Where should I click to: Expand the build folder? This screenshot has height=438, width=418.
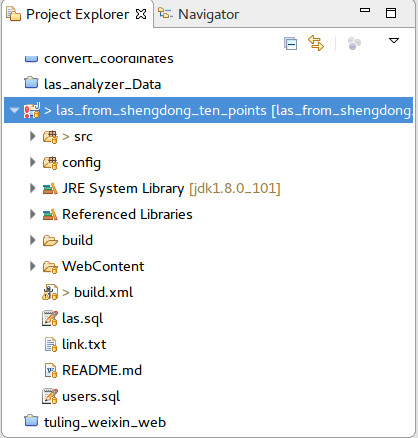pyautogui.click(x=32, y=240)
